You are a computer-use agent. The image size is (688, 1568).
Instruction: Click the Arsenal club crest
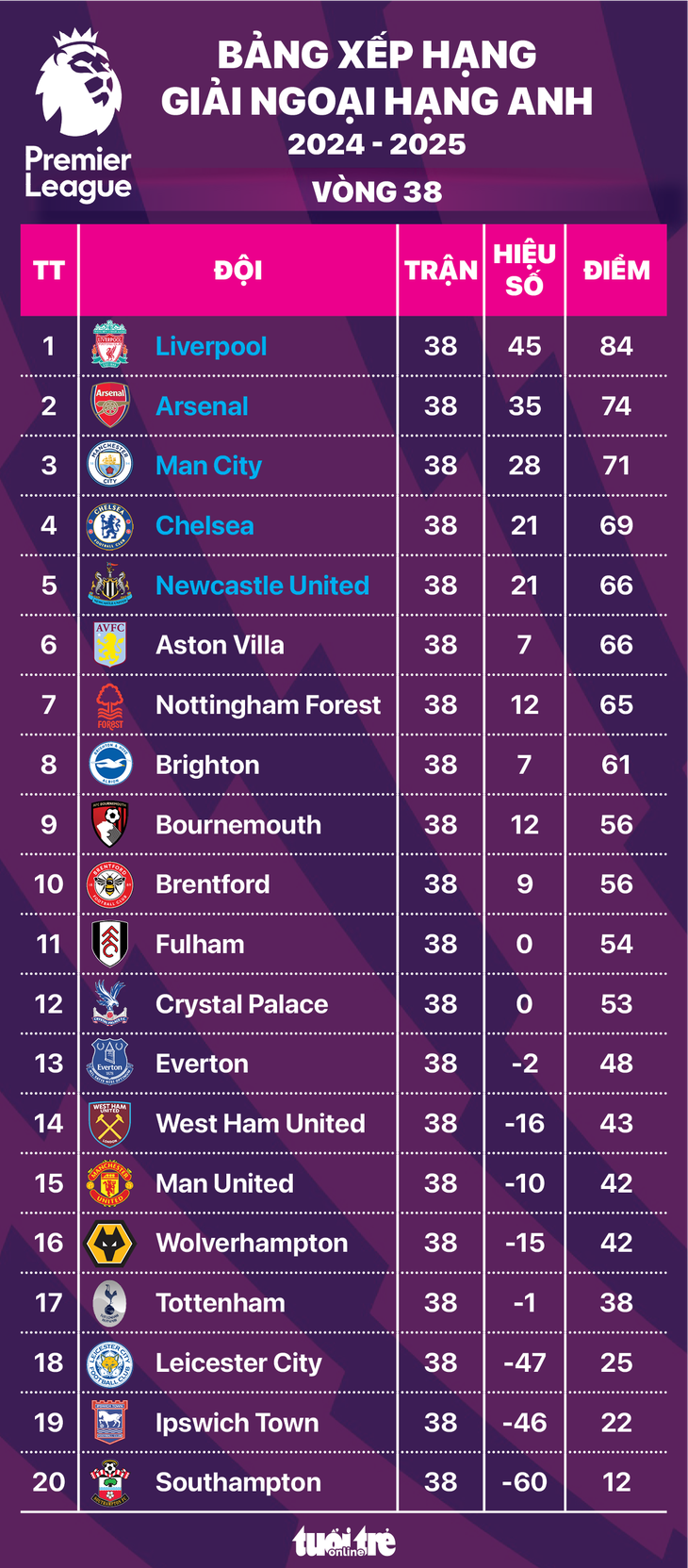pos(109,405)
